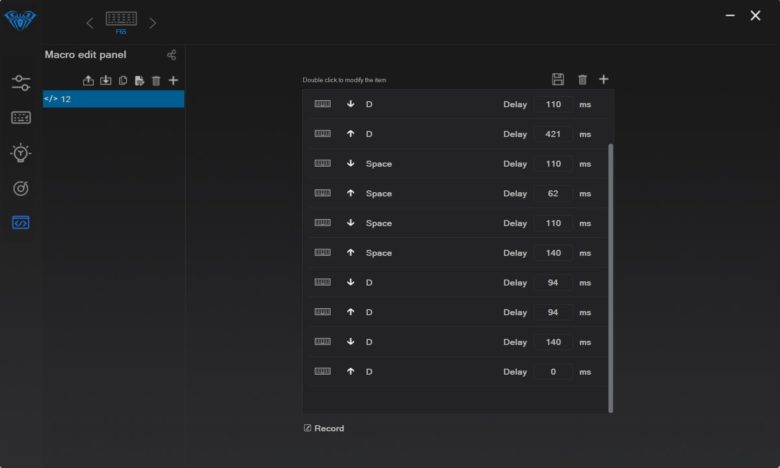Click the action list scrollbar
The width and height of the screenshot is (780, 468).
click(x=610, y=278)
